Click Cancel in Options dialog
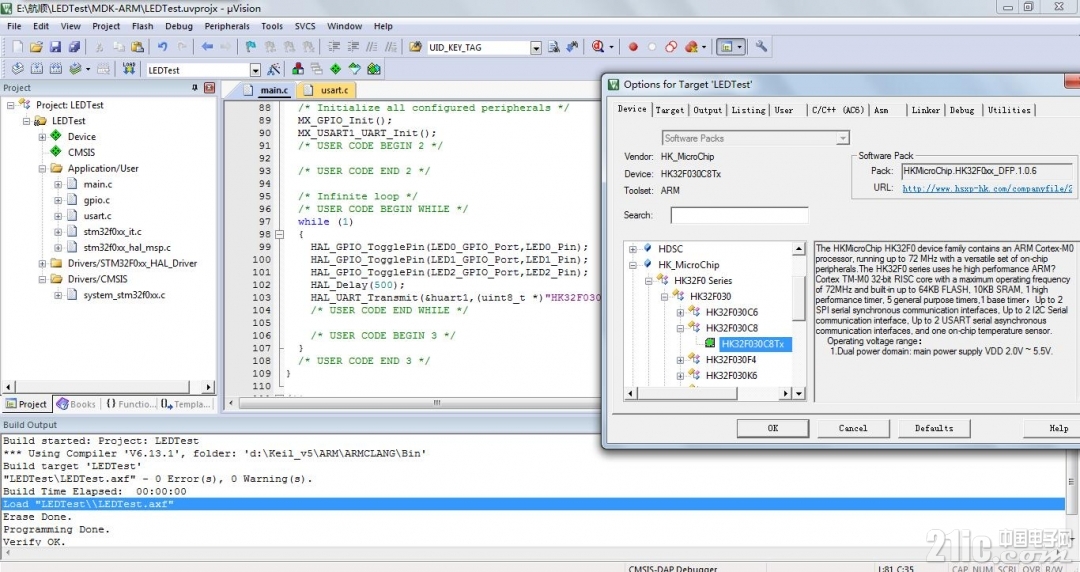Viewport: 1080px width, 572px height. pos(853,428)
